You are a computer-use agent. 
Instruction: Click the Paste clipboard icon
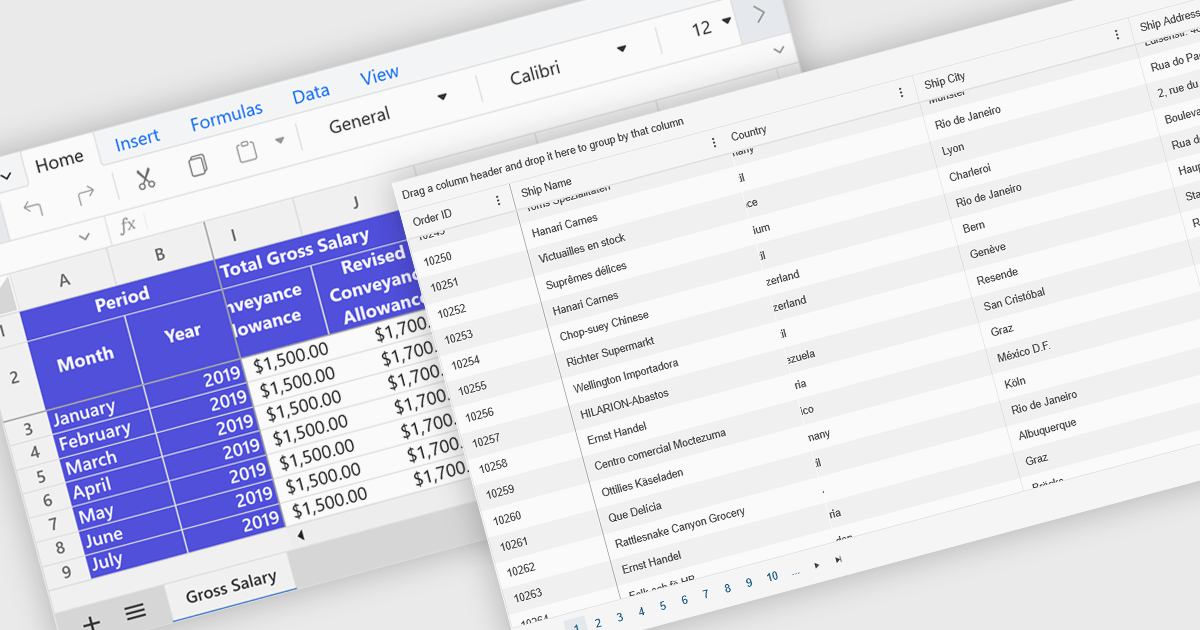tap(246, 152)
